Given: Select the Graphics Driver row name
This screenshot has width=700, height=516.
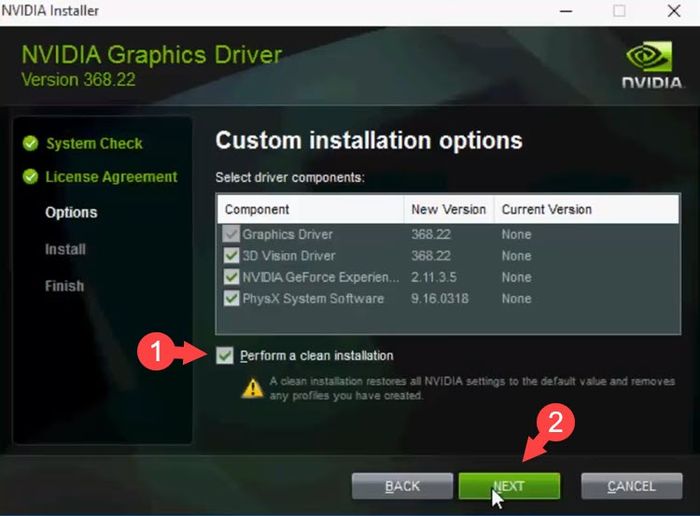Looking at the screenshot, I should coord(288,234).
